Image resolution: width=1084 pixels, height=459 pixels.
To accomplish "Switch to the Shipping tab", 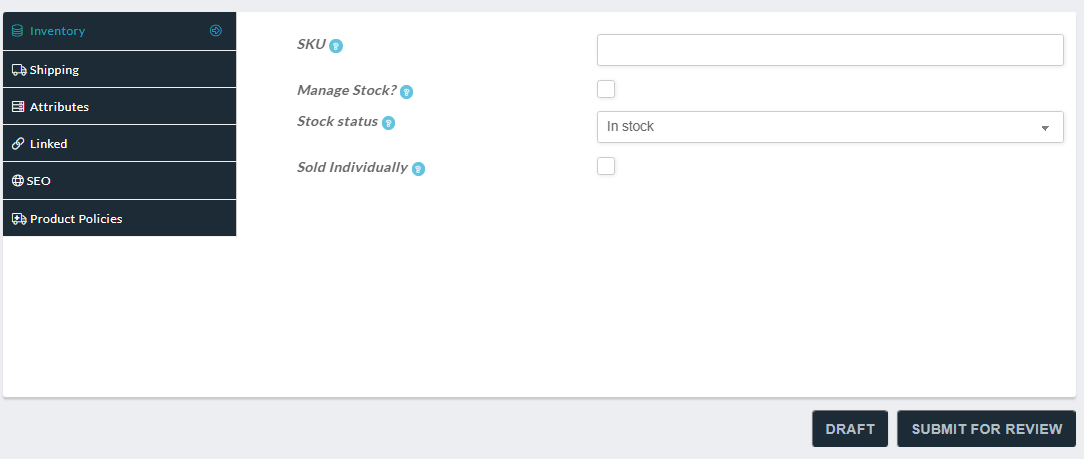I will pyautogui.click(x=120, y=70).
